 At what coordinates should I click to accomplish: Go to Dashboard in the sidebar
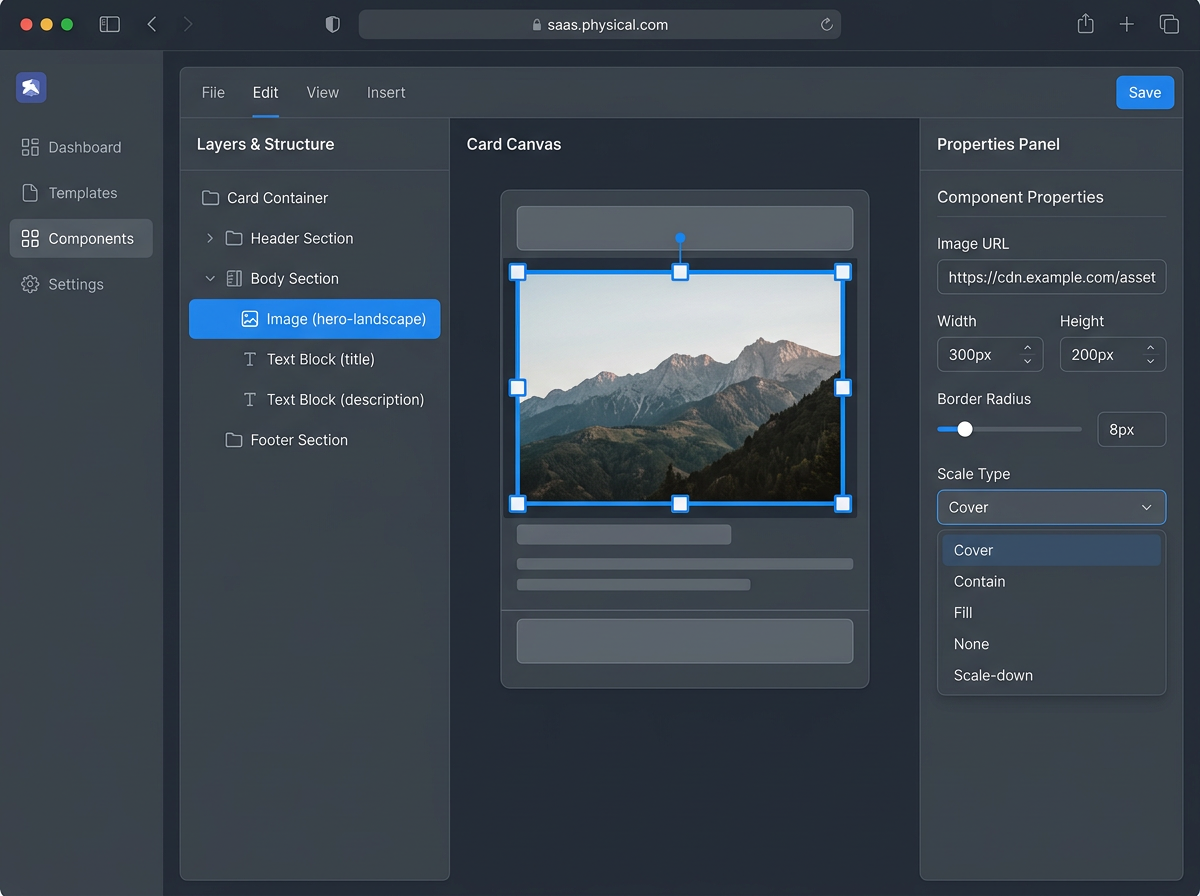point(81,147)
